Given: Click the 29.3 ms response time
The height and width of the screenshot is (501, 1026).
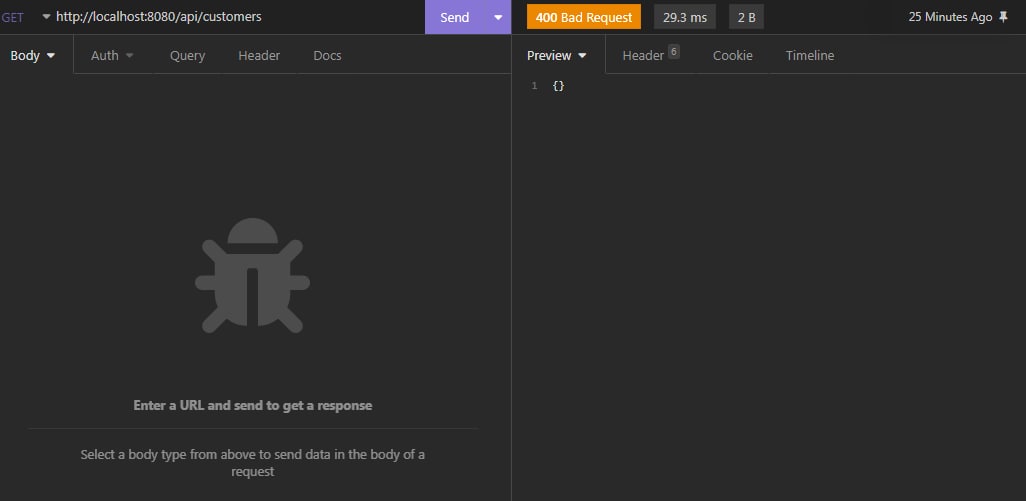Looking at the screenshot, I should click(x=684, y=17).
